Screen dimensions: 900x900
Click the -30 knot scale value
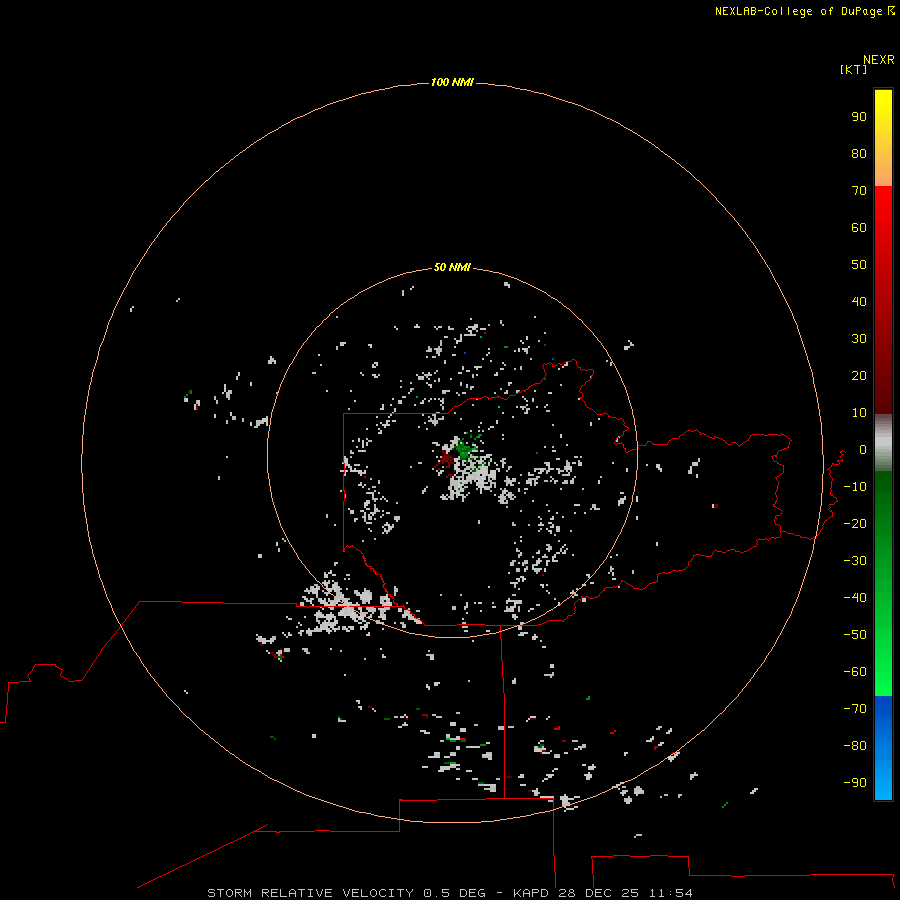click(x=855, y=561)
